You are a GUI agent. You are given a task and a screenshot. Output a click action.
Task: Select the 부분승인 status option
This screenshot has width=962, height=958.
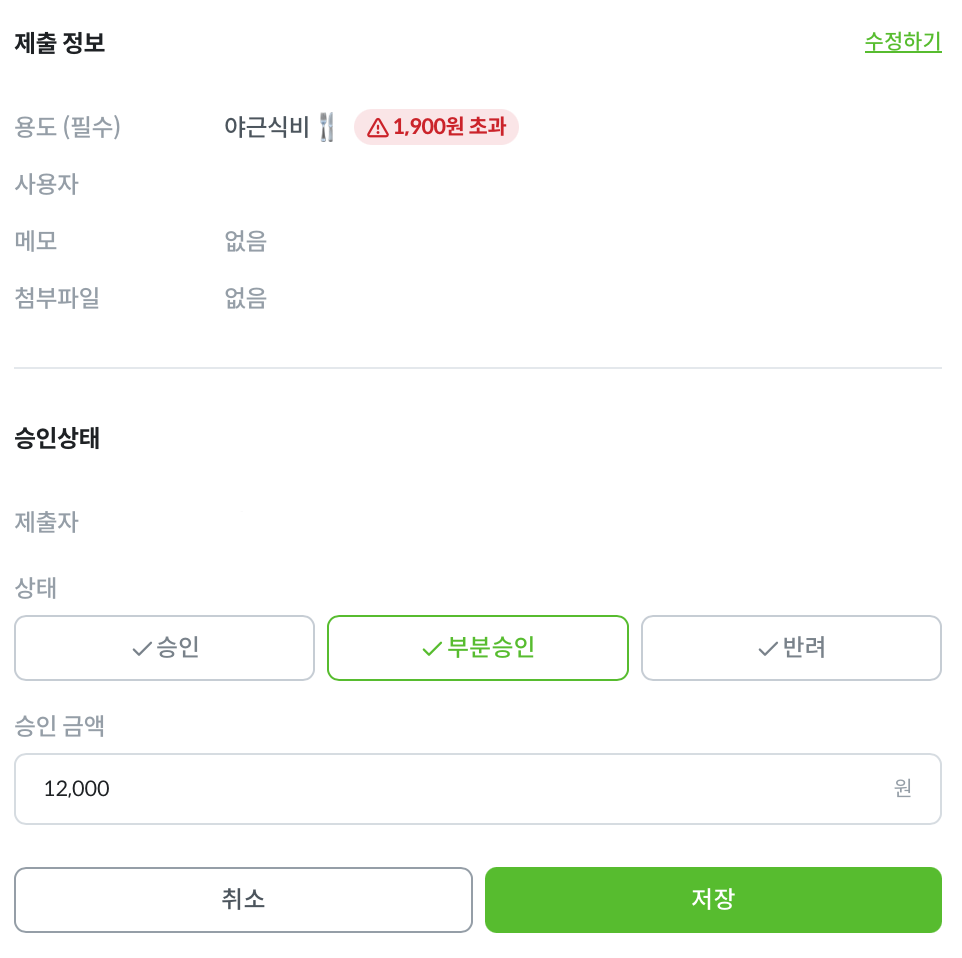(478, 648)
